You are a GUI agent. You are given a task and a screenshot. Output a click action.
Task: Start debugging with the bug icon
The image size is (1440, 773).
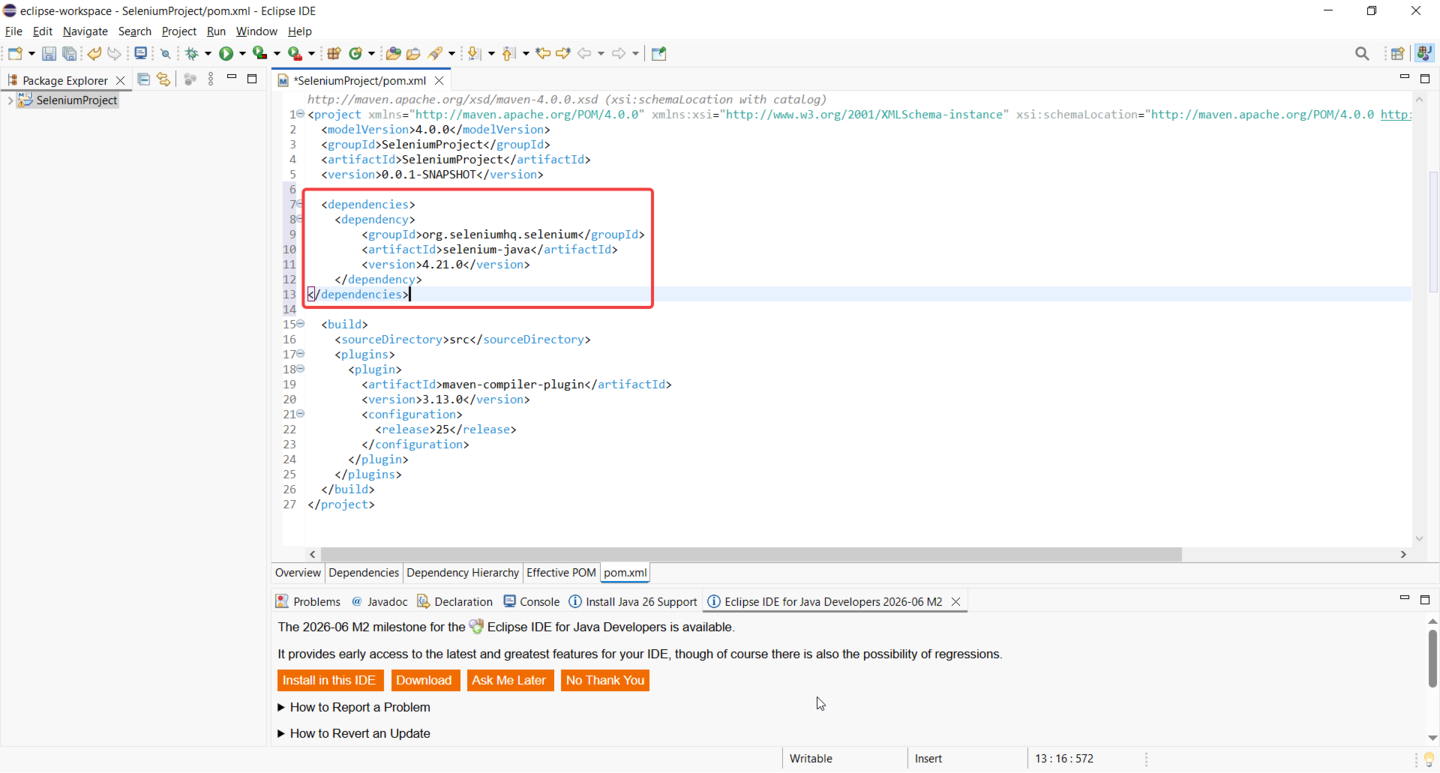point(192,53)
